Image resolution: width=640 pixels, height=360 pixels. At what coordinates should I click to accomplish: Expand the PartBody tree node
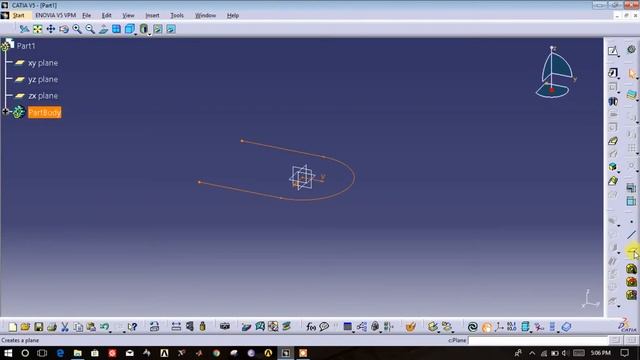coord(5,111)
